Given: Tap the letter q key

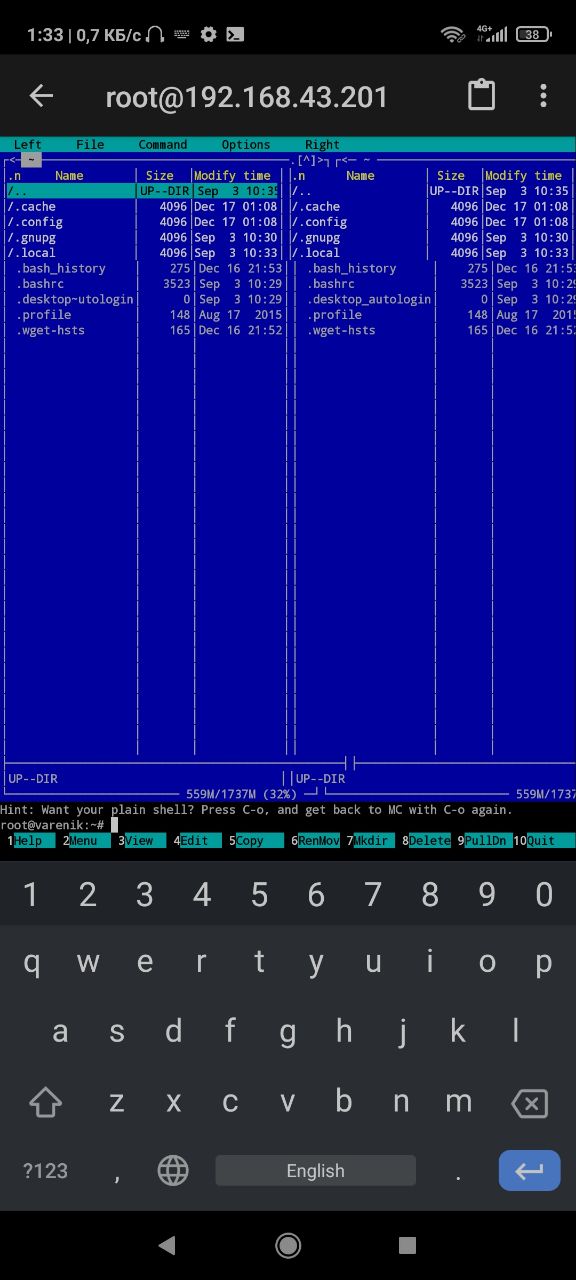Looking at the screenshot, I should click(x=32, y=963).
